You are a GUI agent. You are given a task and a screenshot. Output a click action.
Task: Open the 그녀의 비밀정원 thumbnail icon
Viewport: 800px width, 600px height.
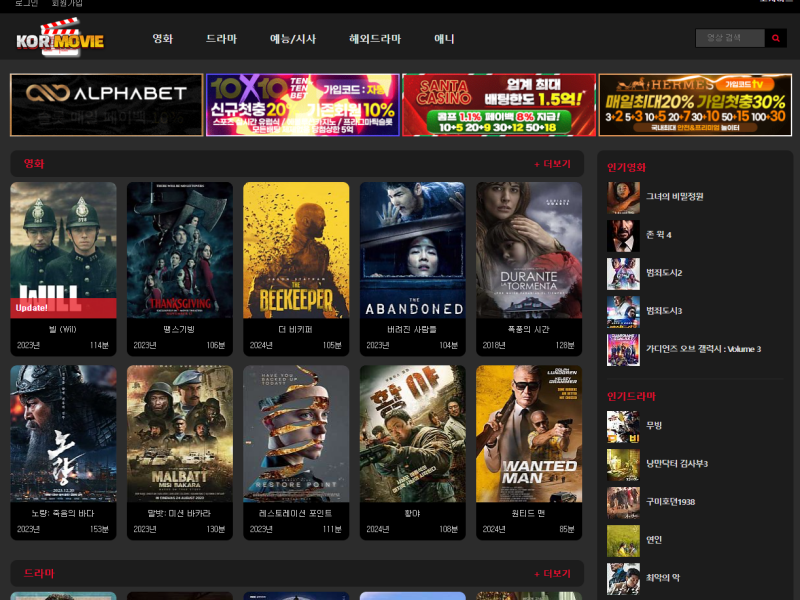click(623, 197)
